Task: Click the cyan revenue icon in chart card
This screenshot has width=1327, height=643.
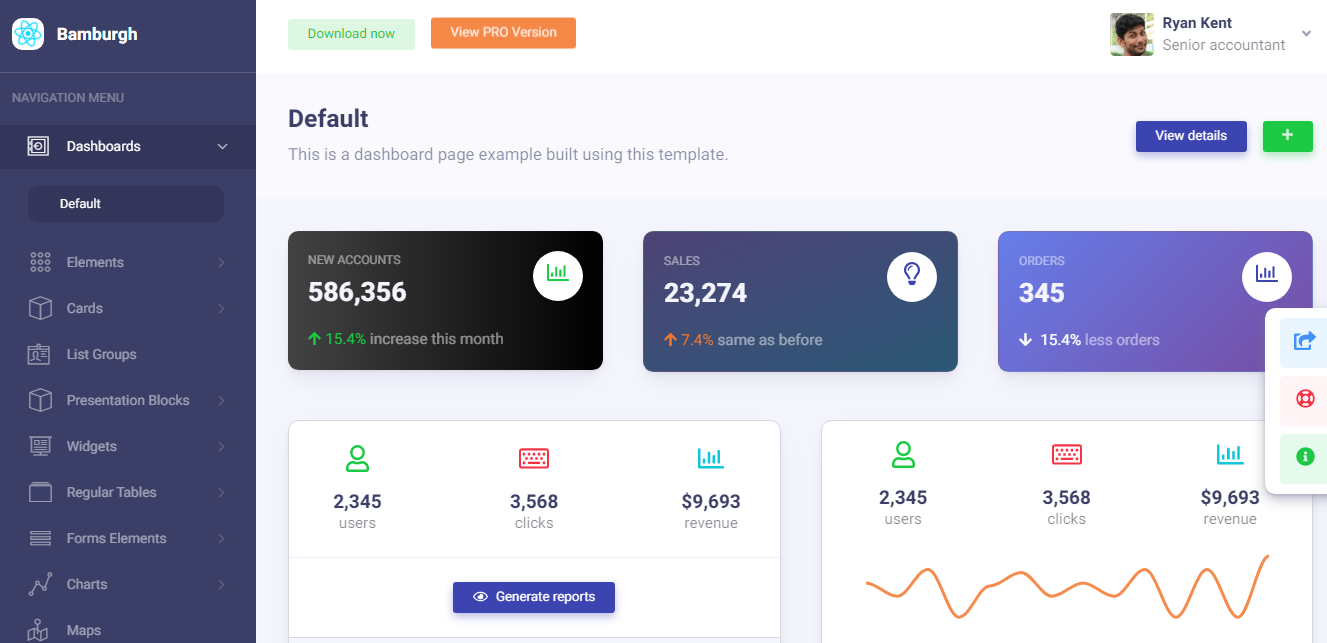Action: coord(1230,455)
